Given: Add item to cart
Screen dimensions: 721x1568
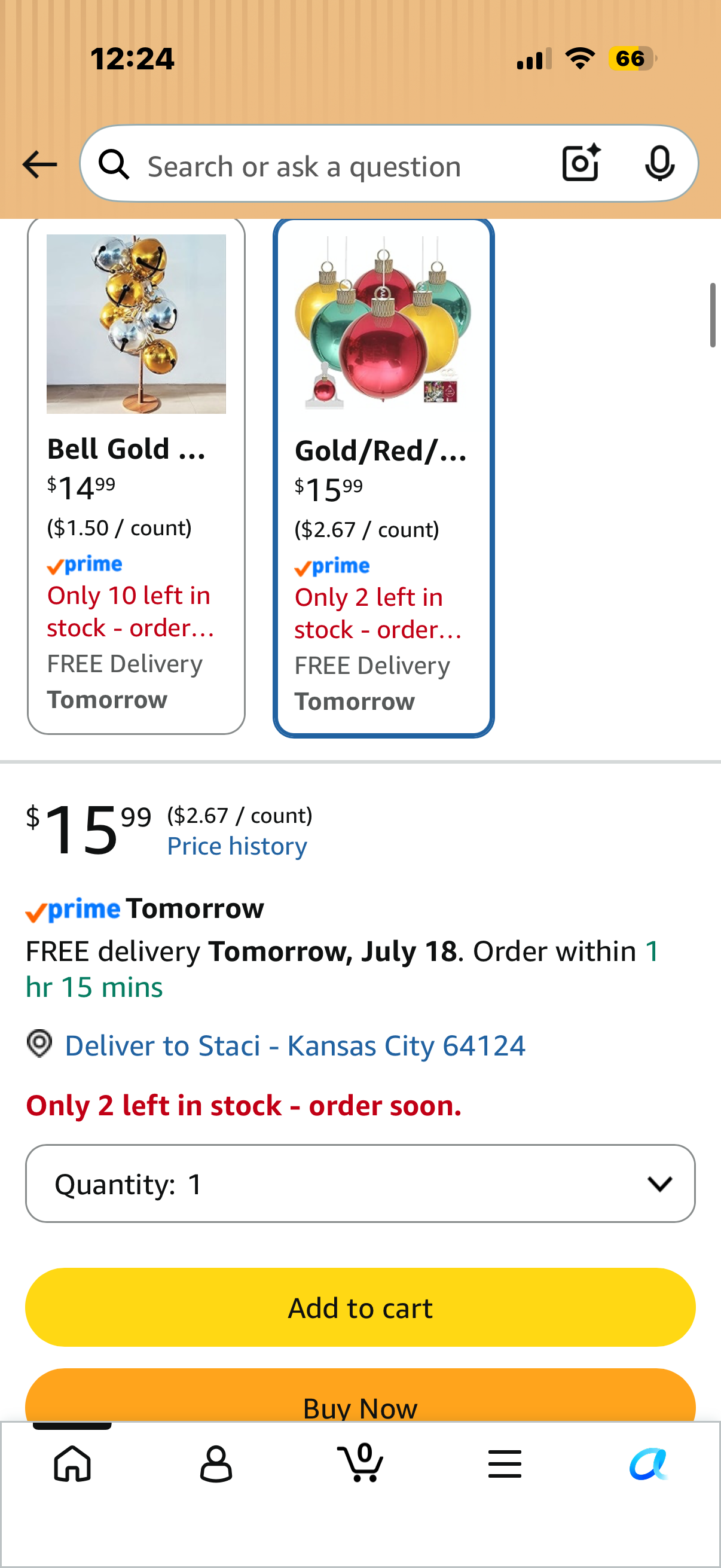Looking at the screenshot, I should 360,1307.
